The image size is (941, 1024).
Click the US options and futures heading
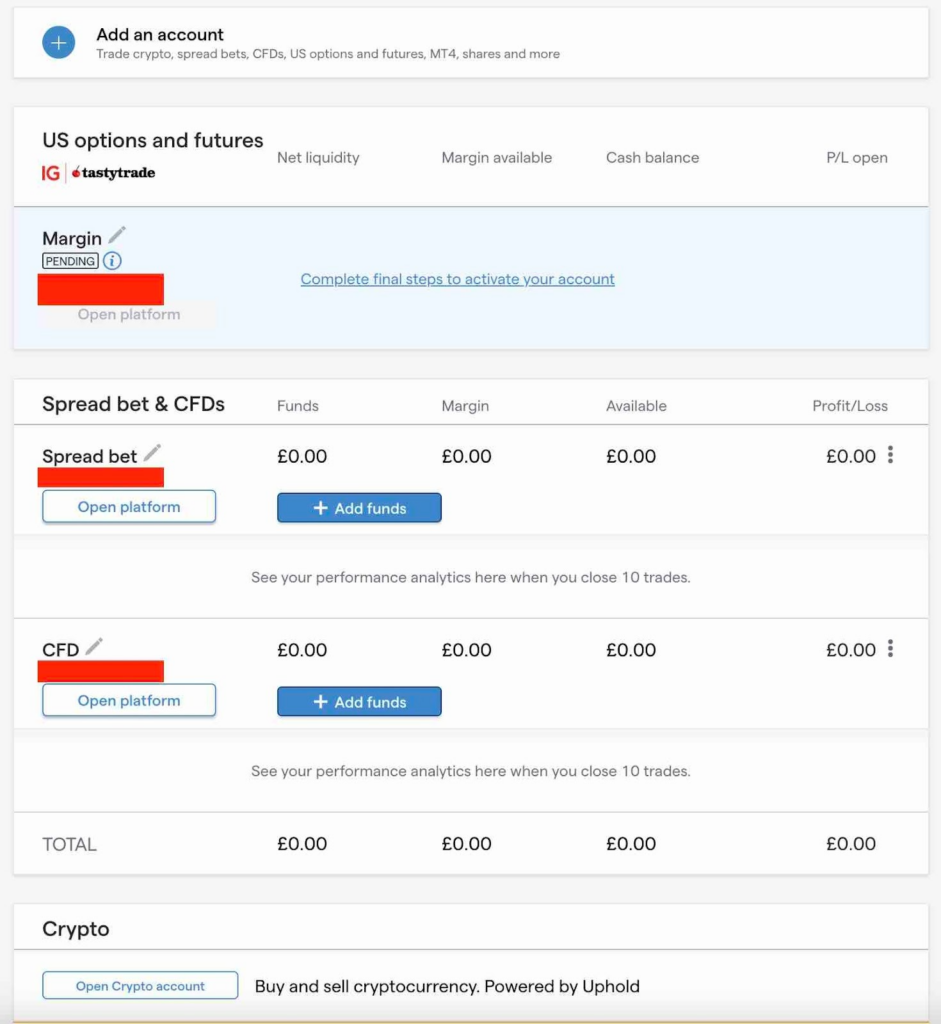point(152,141)
